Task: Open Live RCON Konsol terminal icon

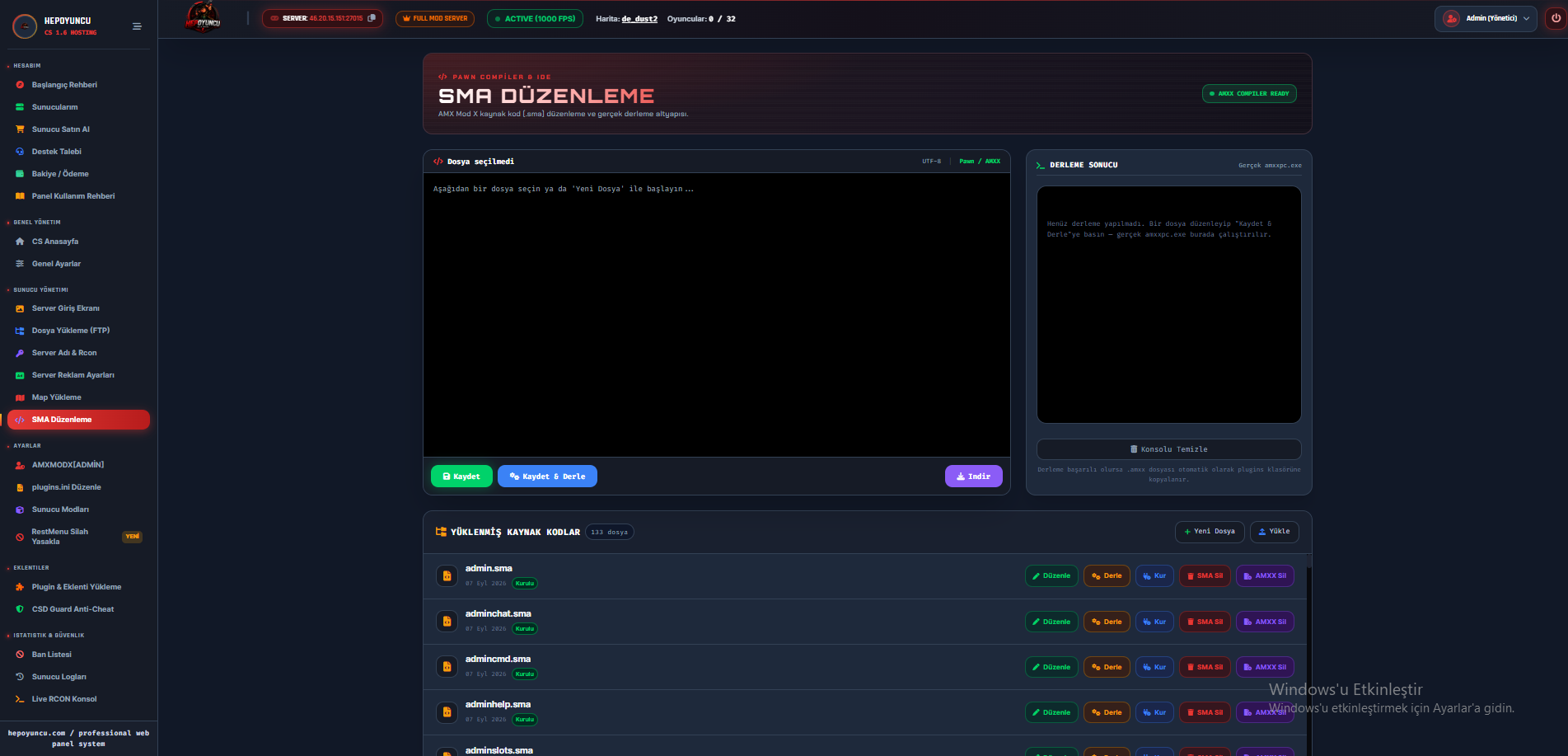Action: 20,699
